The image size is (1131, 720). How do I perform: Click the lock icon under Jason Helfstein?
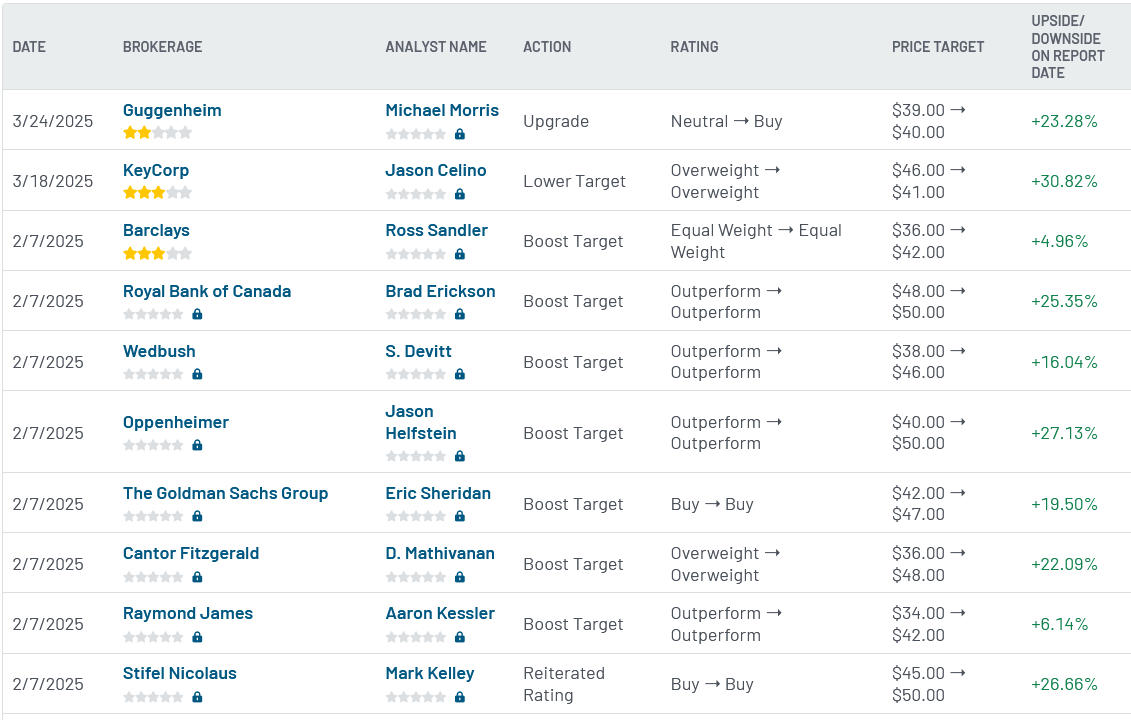click(x=459, y=457)
